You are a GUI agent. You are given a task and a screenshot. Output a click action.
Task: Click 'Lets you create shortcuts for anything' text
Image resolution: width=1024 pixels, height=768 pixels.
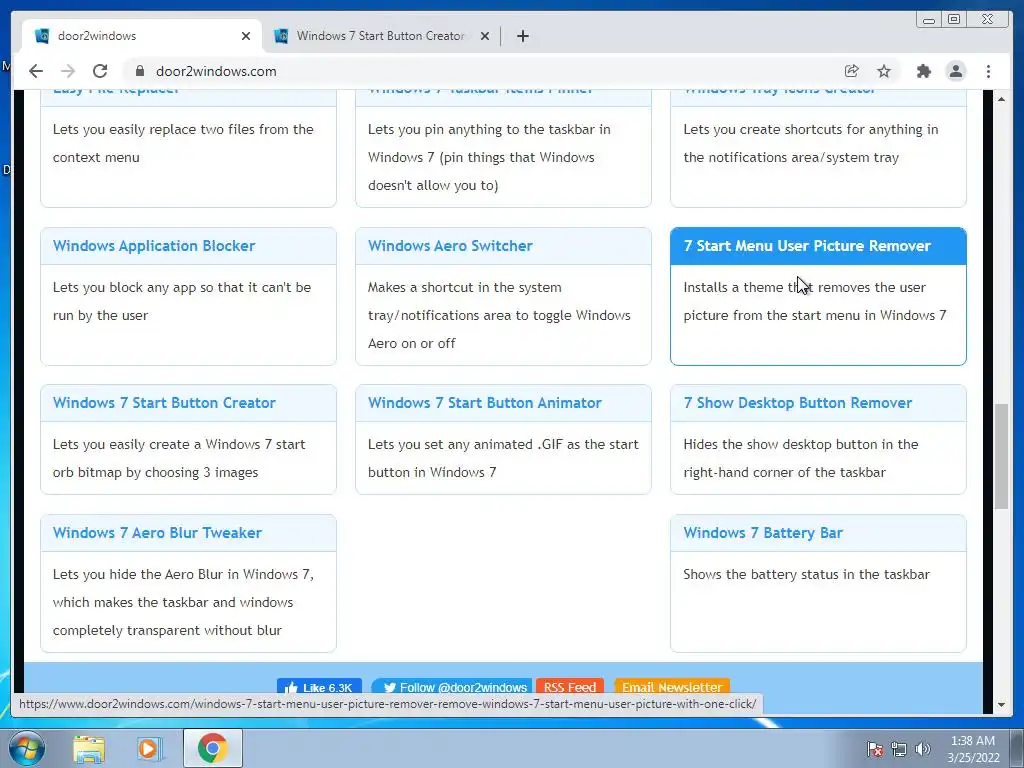[x=810, y=143]
